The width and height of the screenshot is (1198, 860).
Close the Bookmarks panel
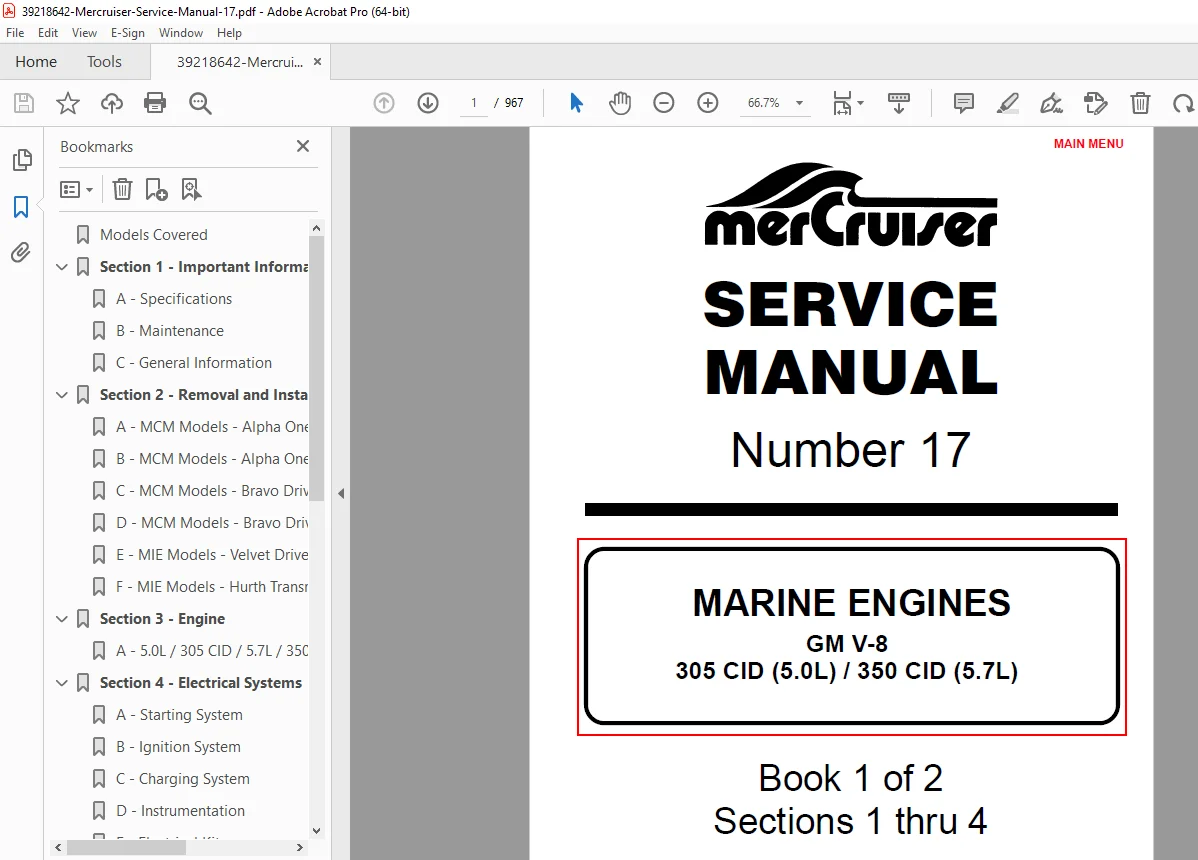click(x=303, y=146)
